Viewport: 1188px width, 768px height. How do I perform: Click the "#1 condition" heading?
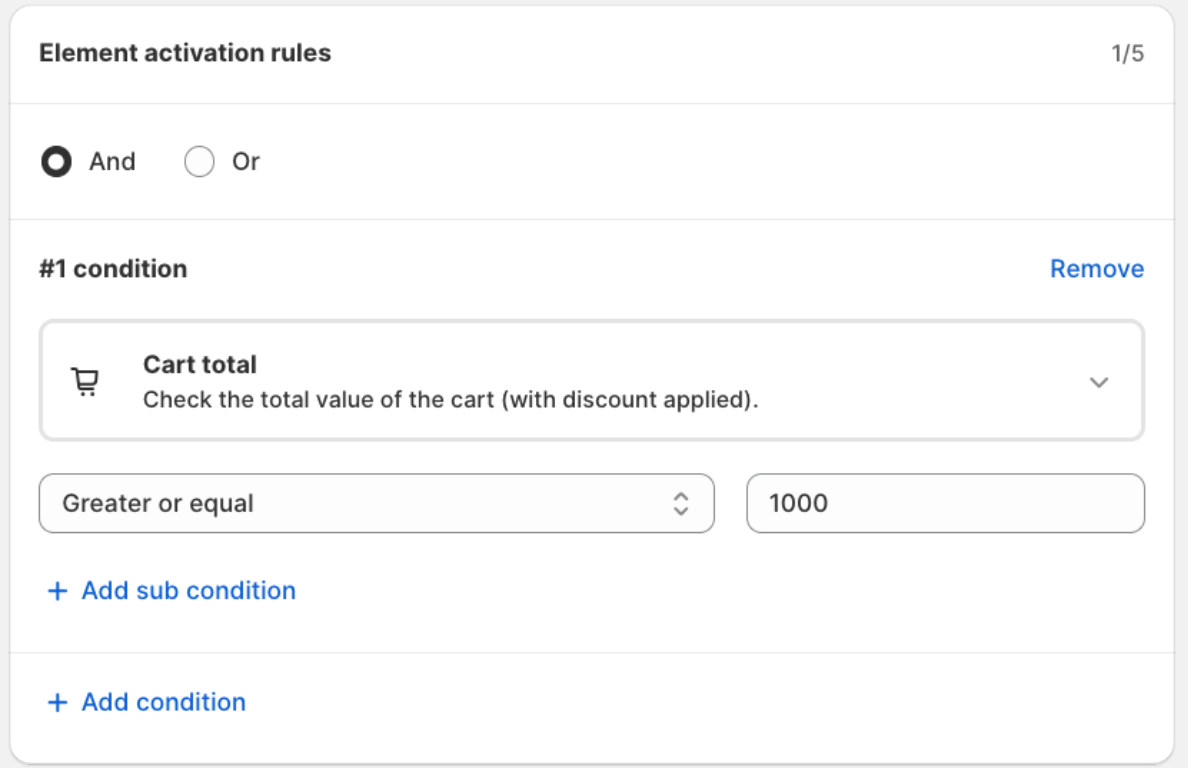pyautogui.click(x=113, y=269)
